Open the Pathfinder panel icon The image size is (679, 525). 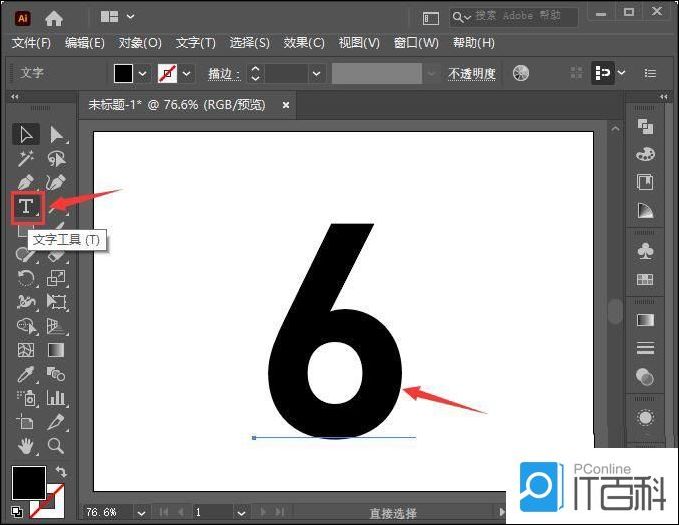645,126
